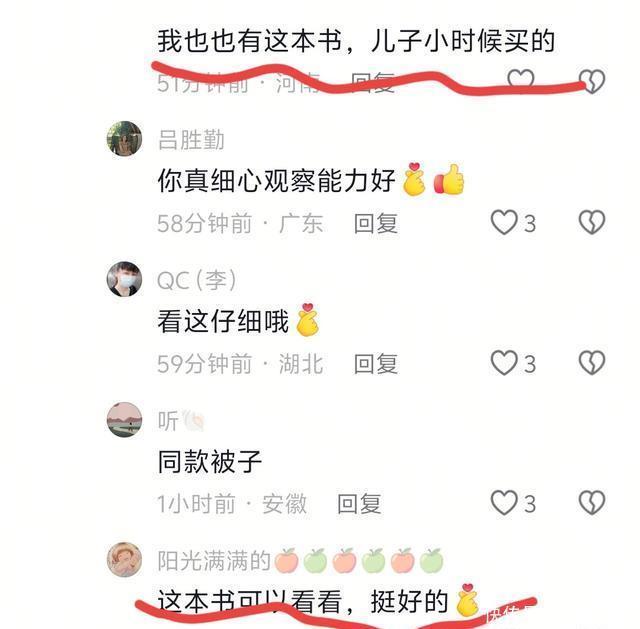The image size is (640, 629).
Task: Tap broken heart on QC (李)'s comment
Action: click(592, 363)
